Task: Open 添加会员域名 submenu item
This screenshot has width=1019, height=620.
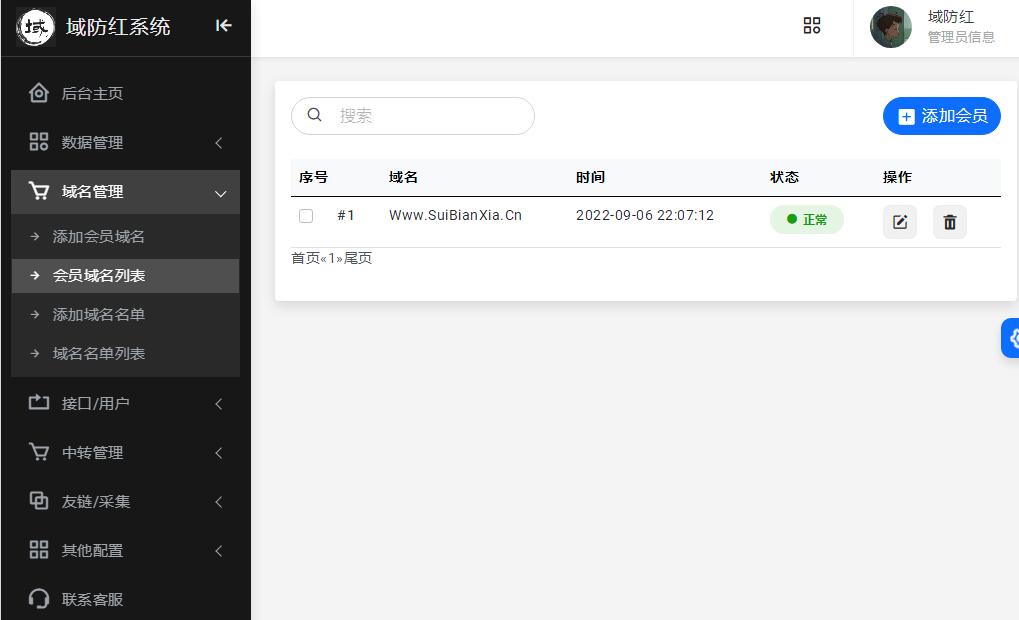Action: 99,237
